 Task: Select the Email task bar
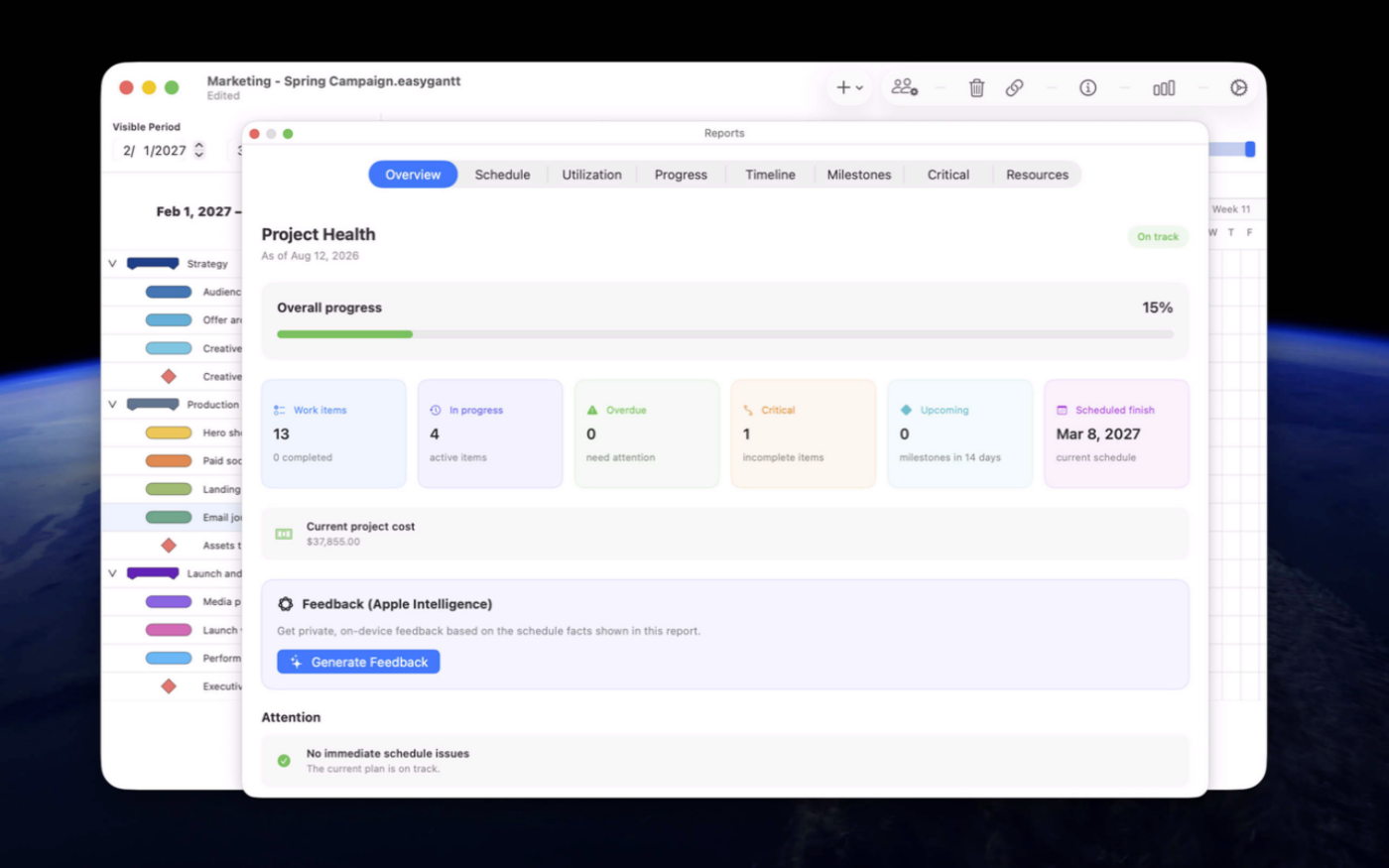tap(169, 517)
